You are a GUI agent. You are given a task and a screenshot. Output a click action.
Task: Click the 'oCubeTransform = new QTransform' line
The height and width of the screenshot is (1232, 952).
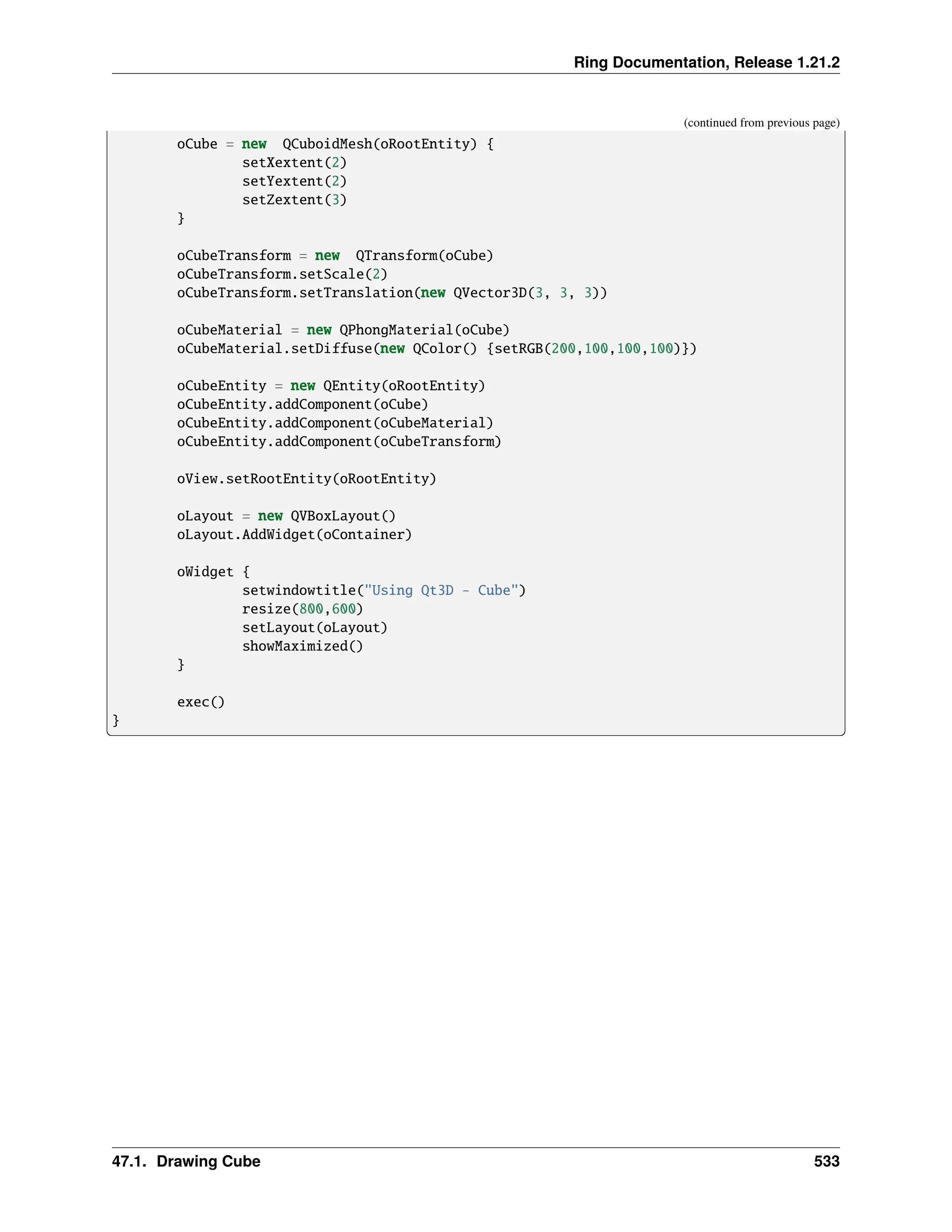[335, 256]
